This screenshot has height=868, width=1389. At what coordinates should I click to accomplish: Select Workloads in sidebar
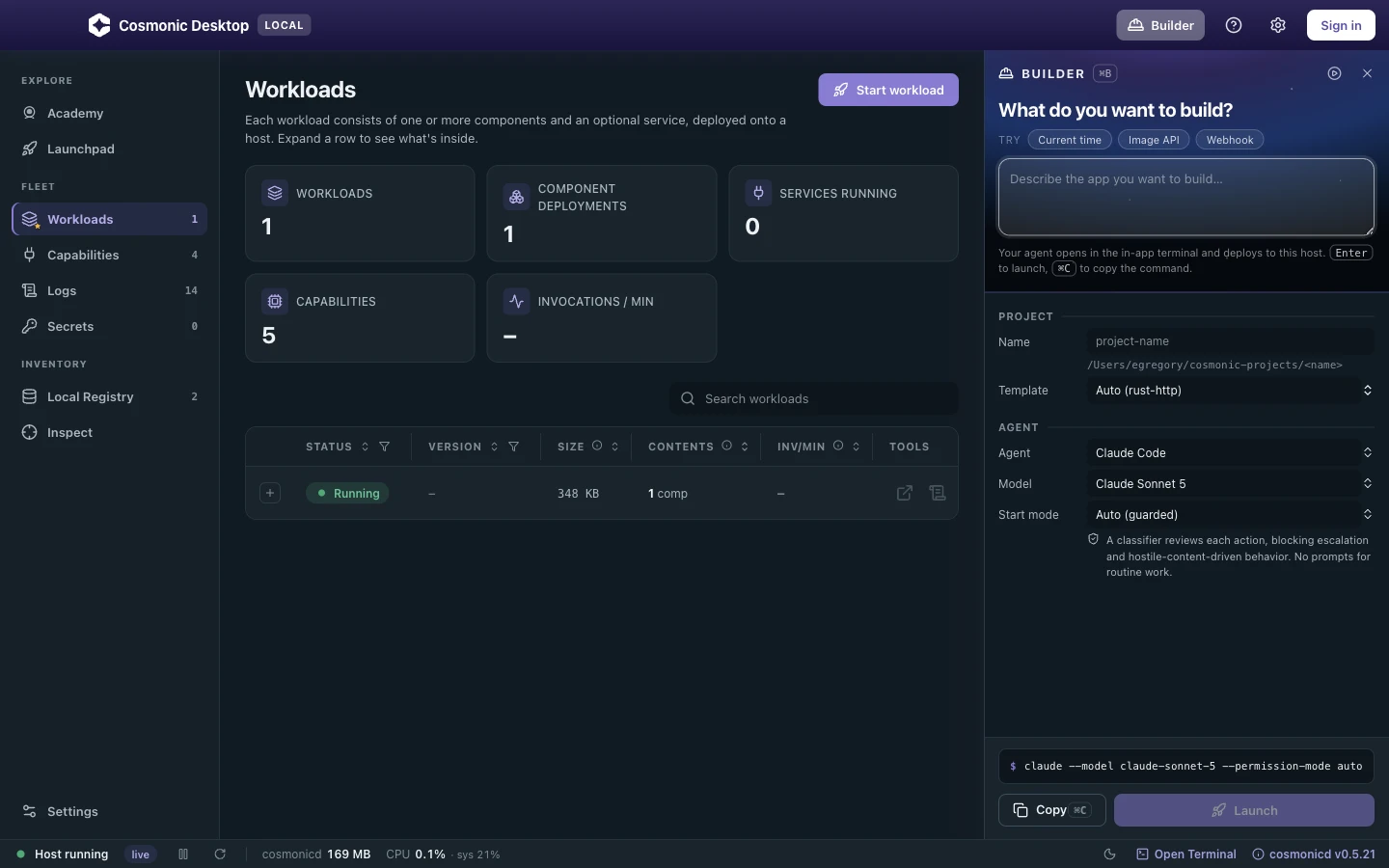point(109,219)
